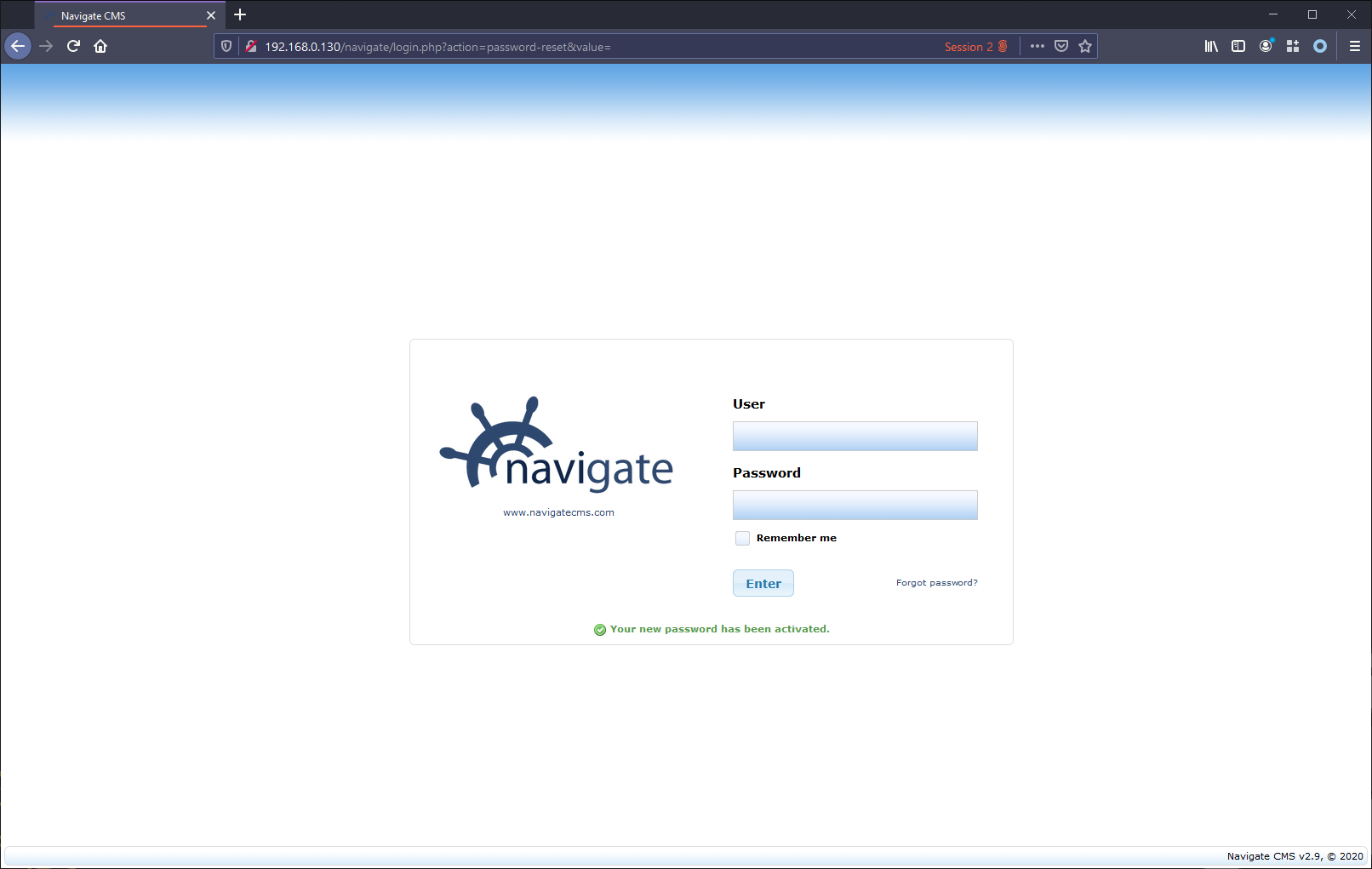Click the Remember me label text

pos(797,538)
